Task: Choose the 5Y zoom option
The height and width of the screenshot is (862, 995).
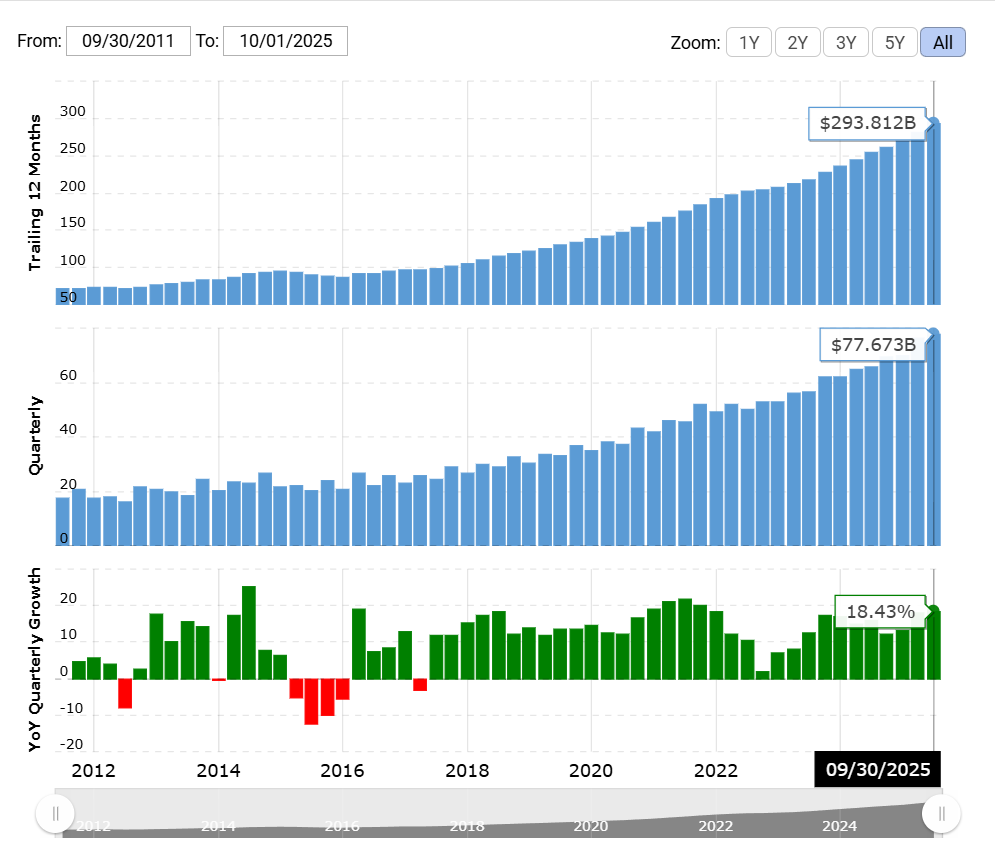Action: [894, 42]
